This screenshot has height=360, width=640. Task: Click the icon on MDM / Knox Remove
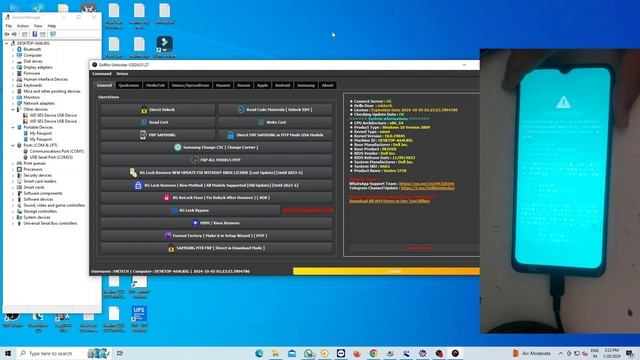[195, 223]
